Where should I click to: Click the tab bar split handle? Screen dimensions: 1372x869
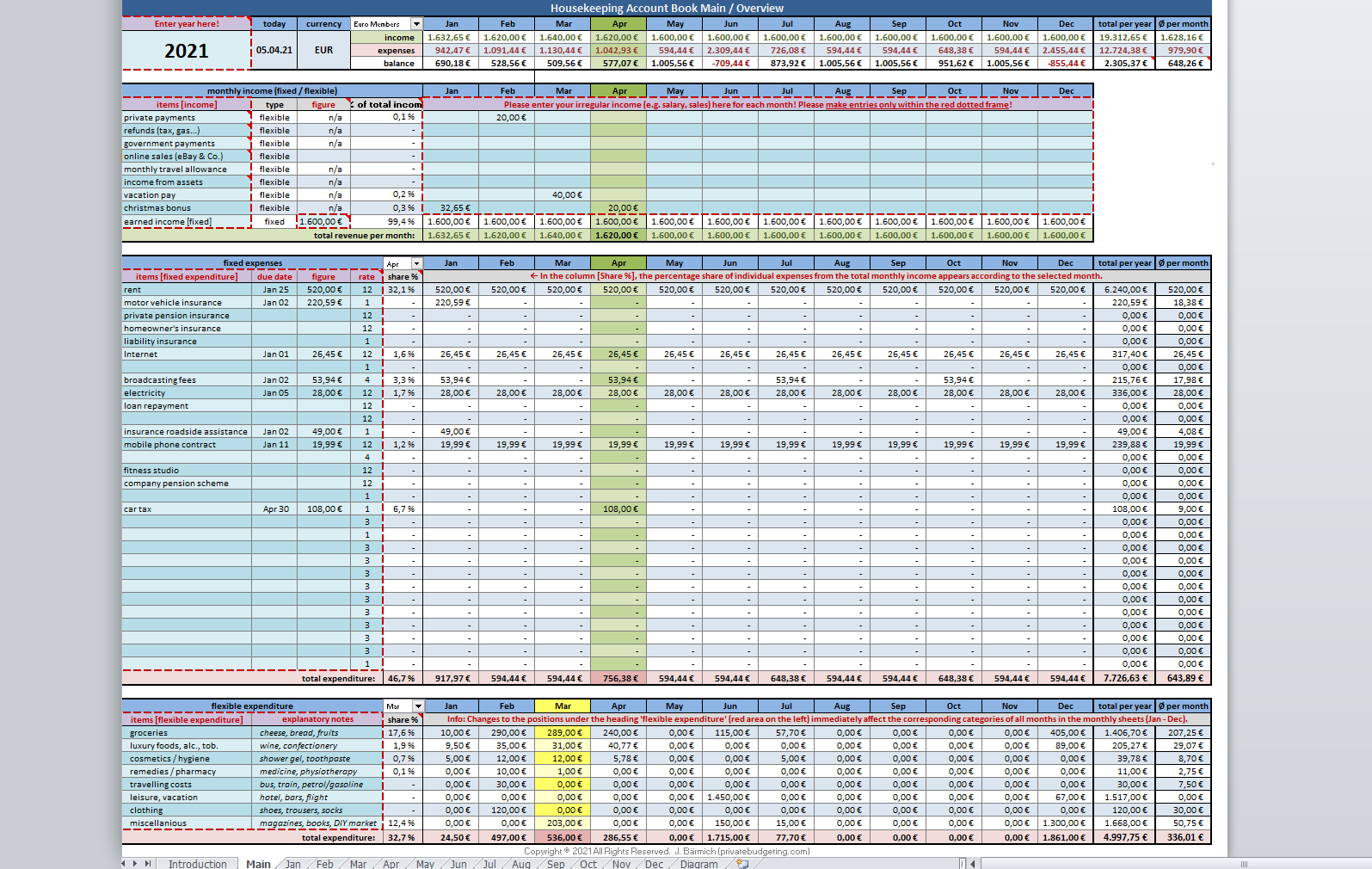point(963,864)
